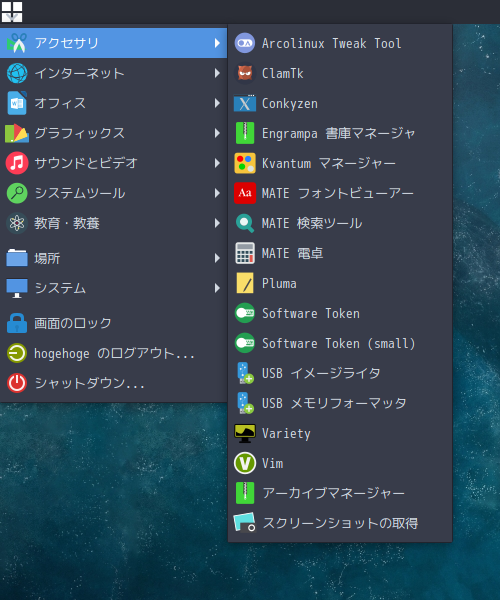The height and width of the screenshot is (600, 500).
Task: Expand the システムツール submenu arrow
Action: pos(217,193)
